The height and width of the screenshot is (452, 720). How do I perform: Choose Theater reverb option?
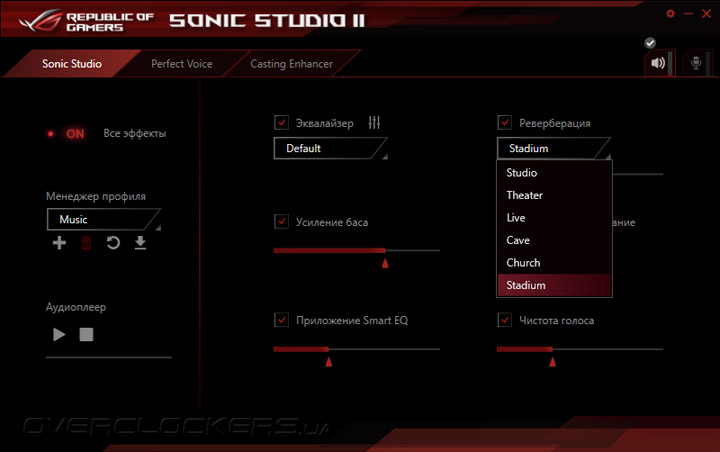click(554, 195)
